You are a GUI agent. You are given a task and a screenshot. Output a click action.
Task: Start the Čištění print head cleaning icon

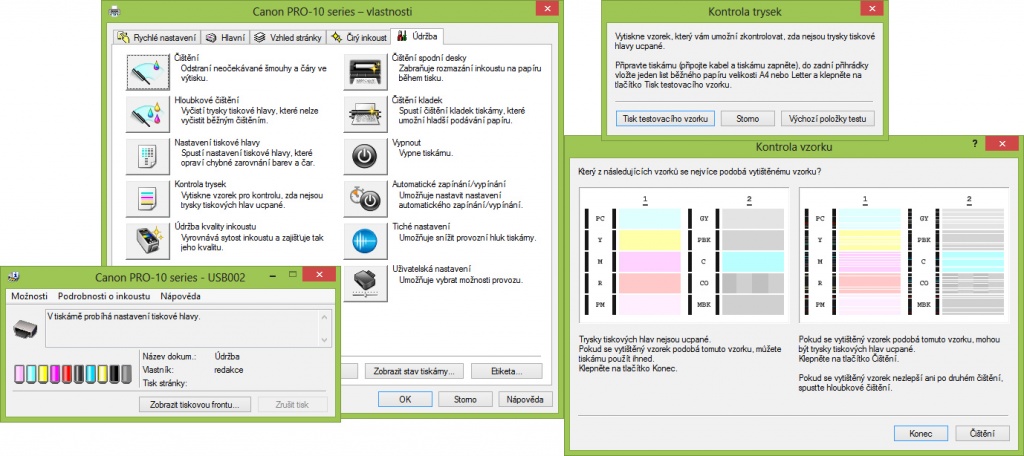[147, 71]
